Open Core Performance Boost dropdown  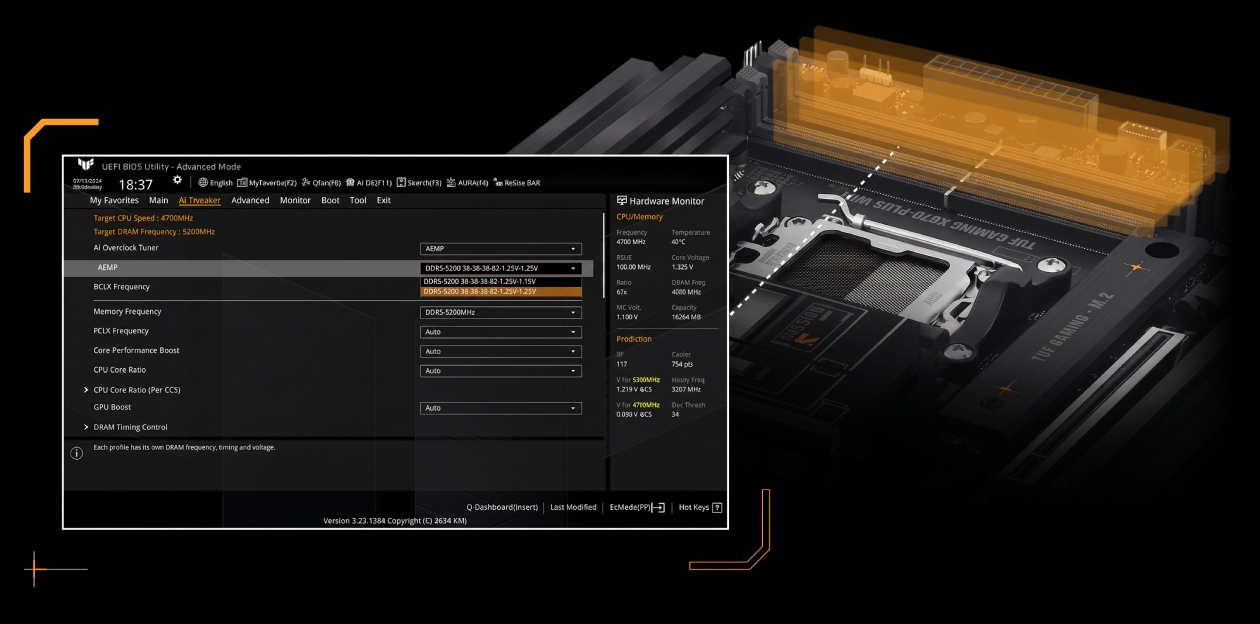coord(501,351)
